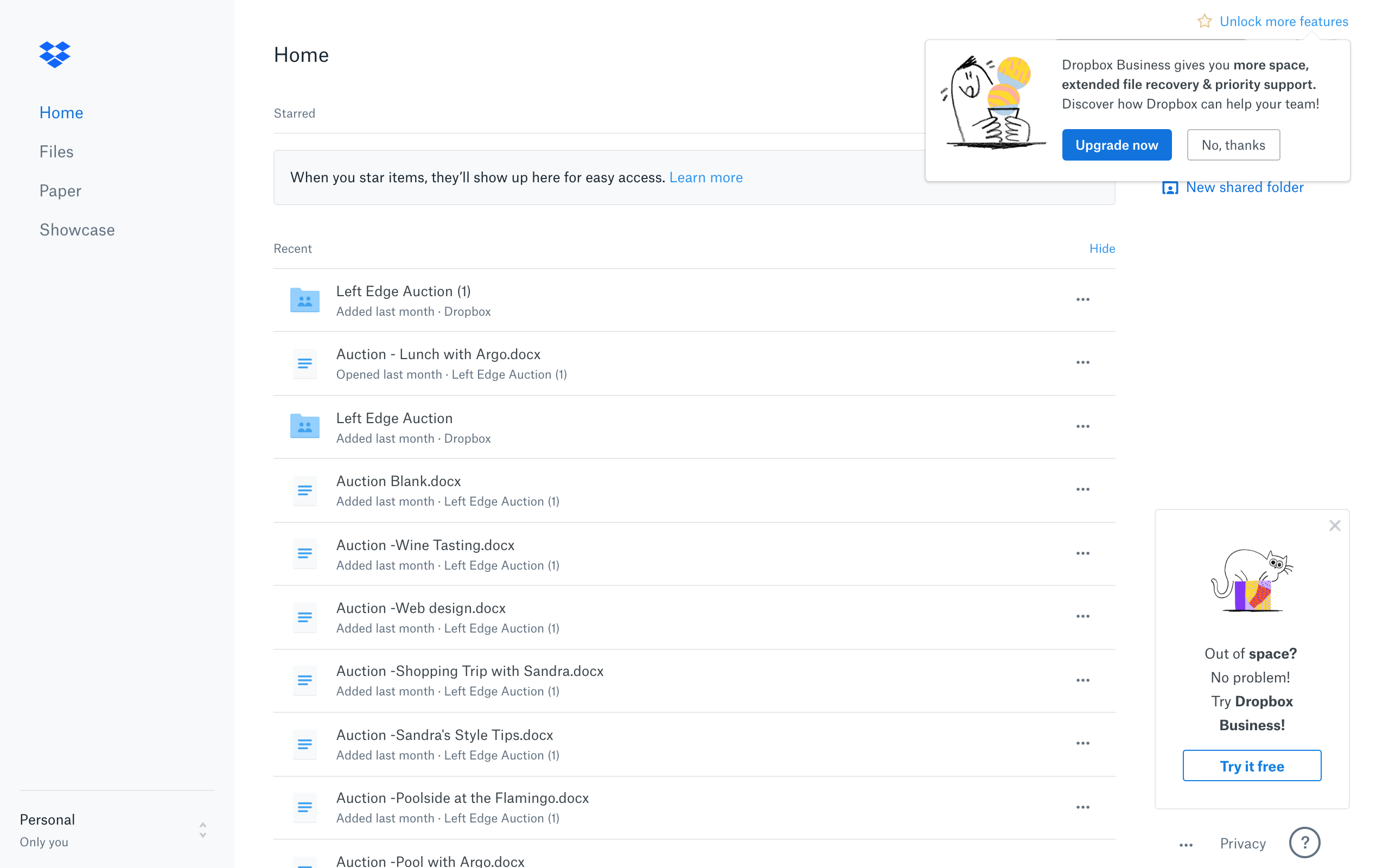
Task: Open the Unlock more features link
Action: tap(1283, 21)
